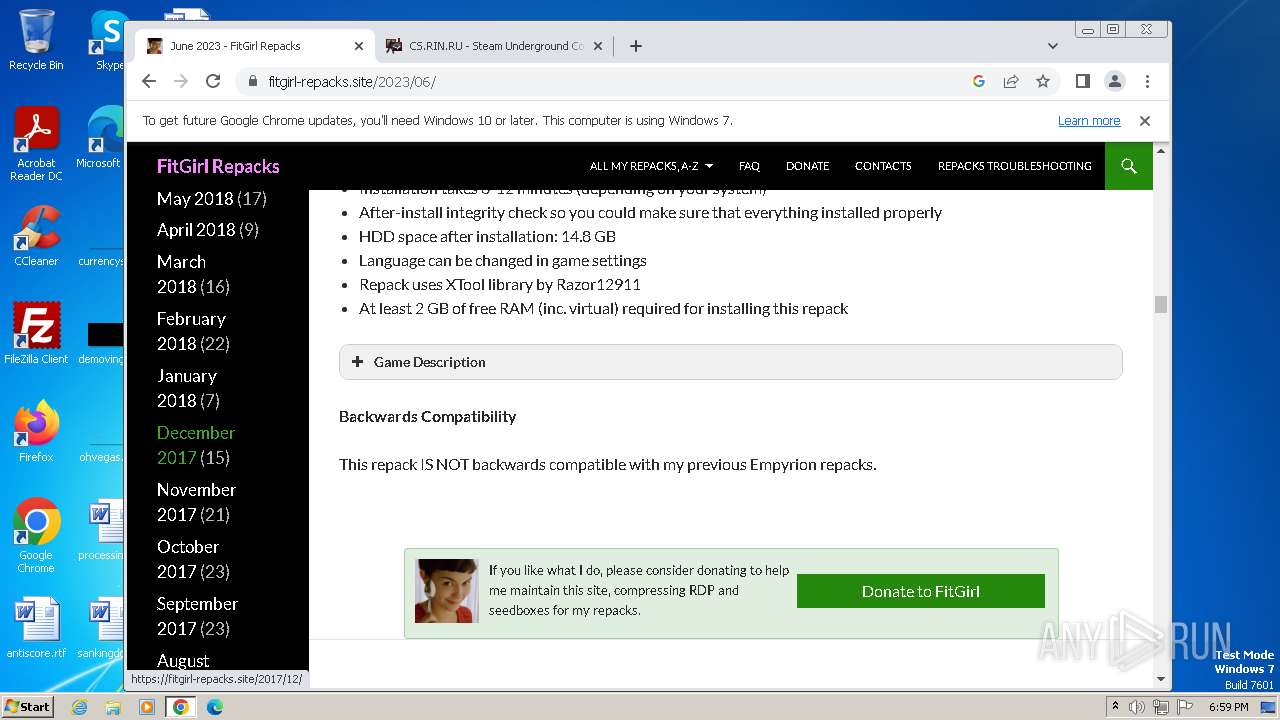The width and height of the screenshot is (1280, 720).
Task: Open Microsoft Edge from the taskbar
Action: pos(214,707)
